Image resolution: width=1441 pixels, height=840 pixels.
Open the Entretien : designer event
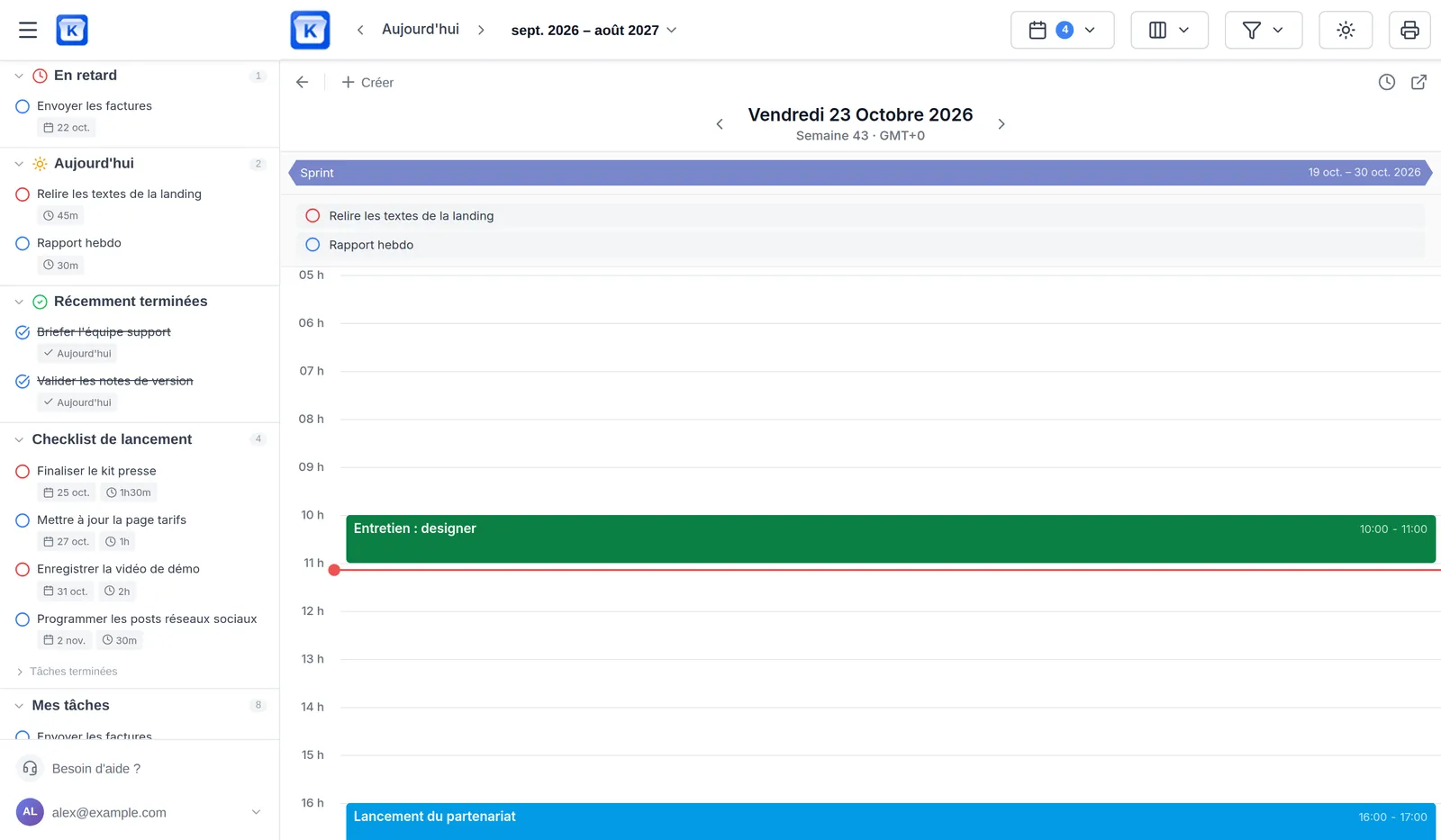891,538
